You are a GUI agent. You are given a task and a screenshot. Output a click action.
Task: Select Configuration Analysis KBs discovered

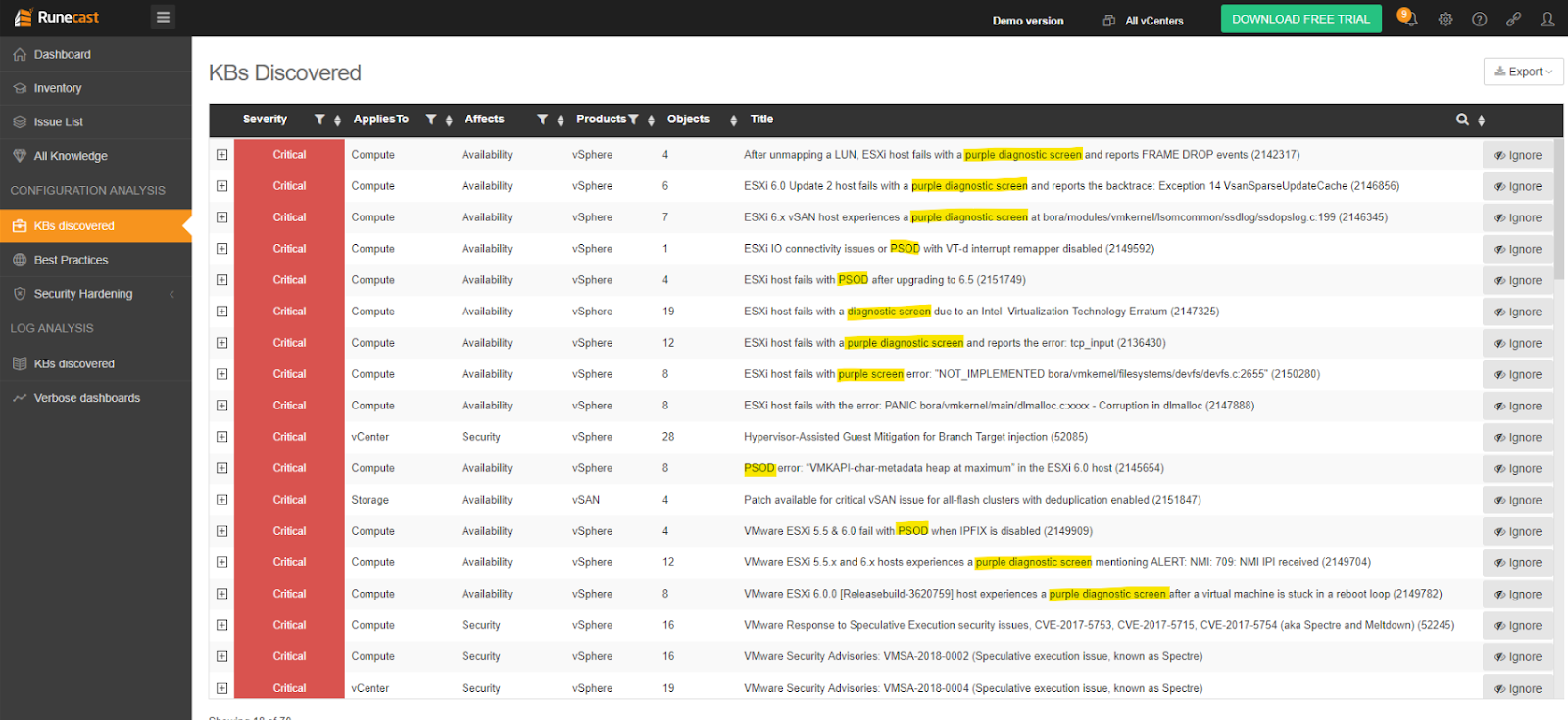point(96,226)
